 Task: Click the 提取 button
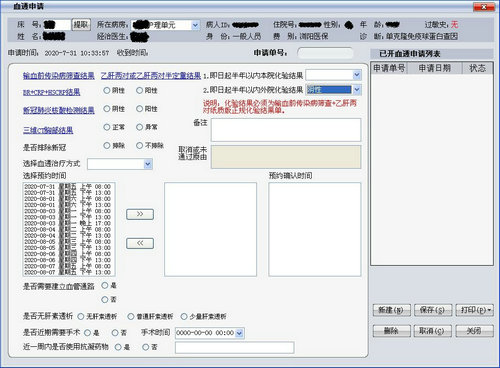pyautogui.click(x=81, y=25)
